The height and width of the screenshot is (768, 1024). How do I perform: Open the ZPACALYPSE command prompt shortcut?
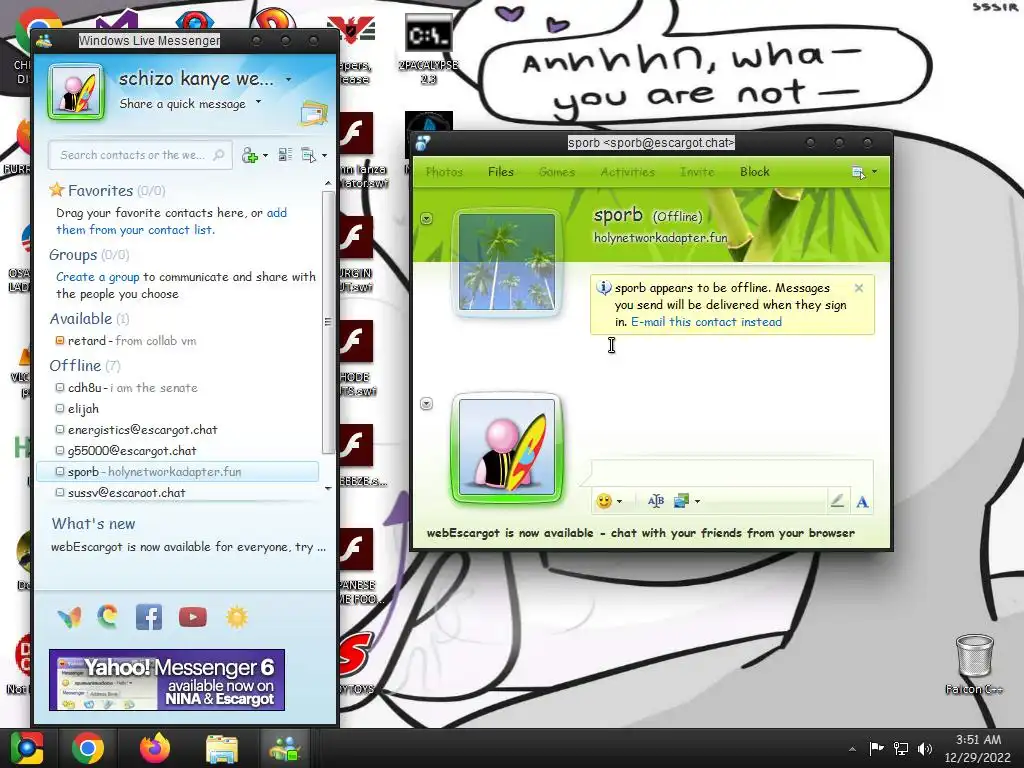428,49
